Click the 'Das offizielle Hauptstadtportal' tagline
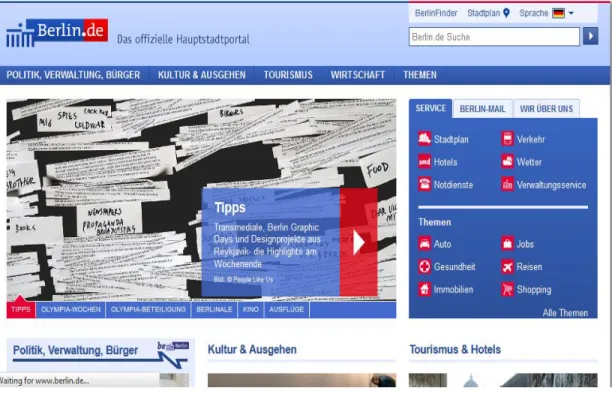Image resolution: width=615 pixels, height=394 pixels. point(184,40)
